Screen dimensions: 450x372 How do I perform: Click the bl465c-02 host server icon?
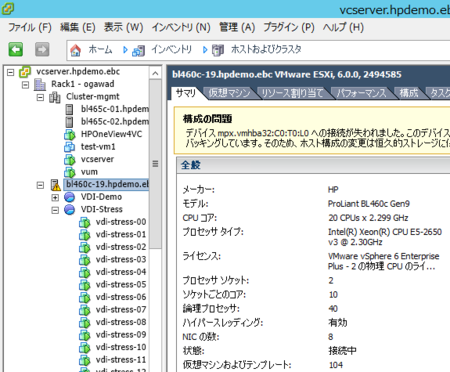click(x=69, y=122)
